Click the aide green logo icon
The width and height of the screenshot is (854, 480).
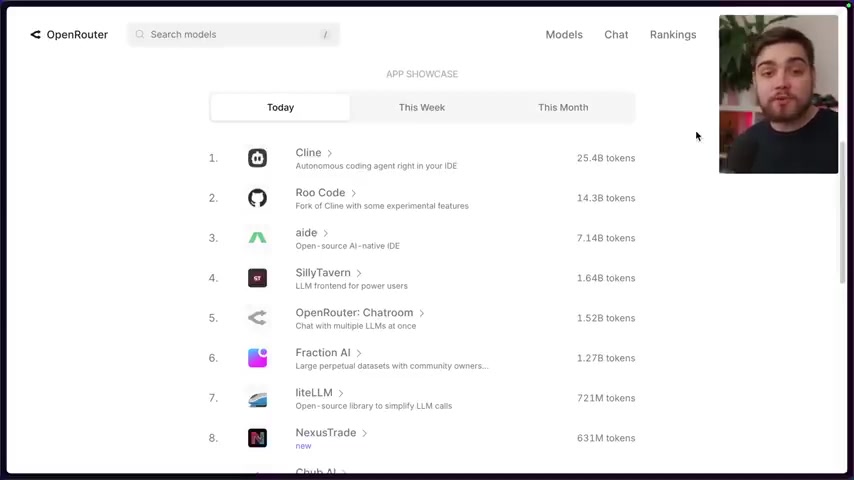coord(257,238)
